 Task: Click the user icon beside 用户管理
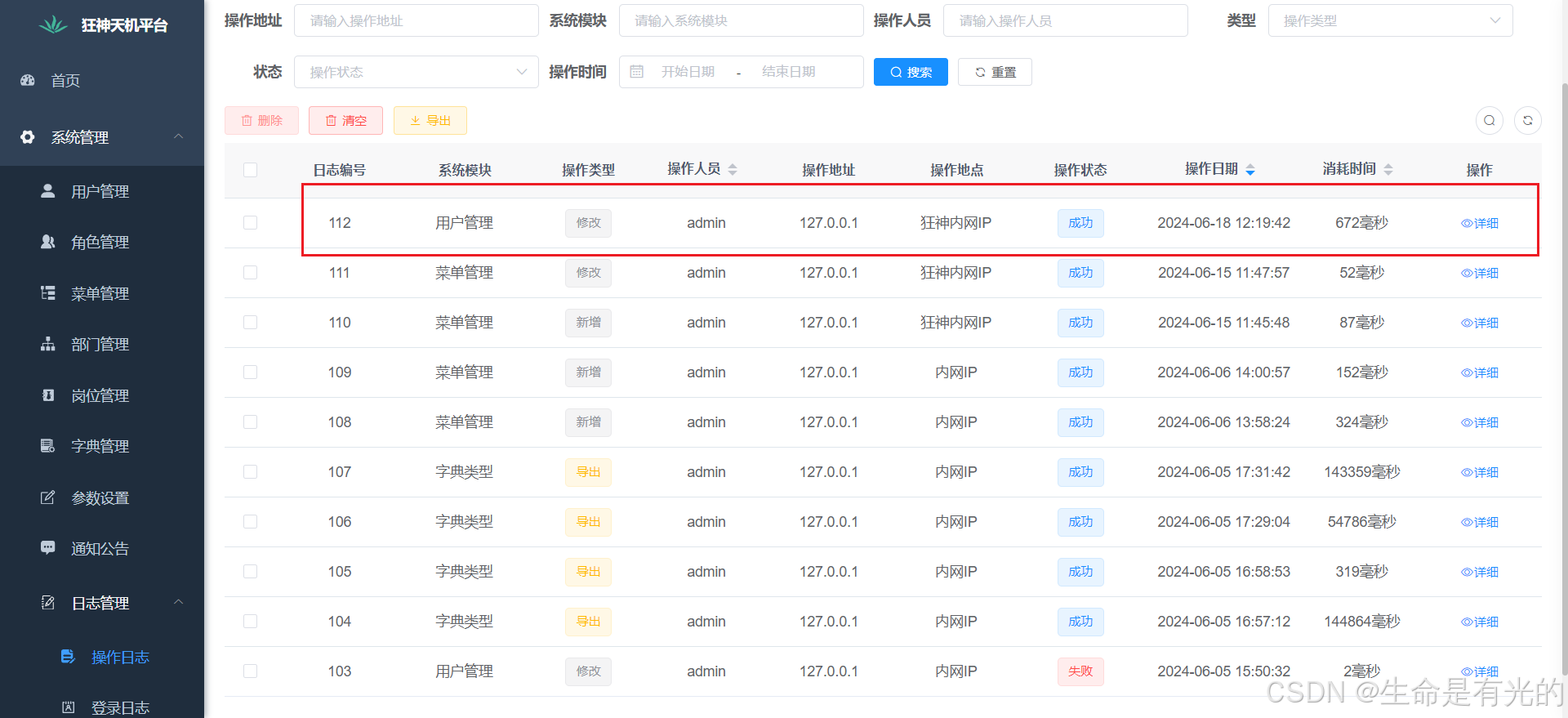click(x=48, y=191)
